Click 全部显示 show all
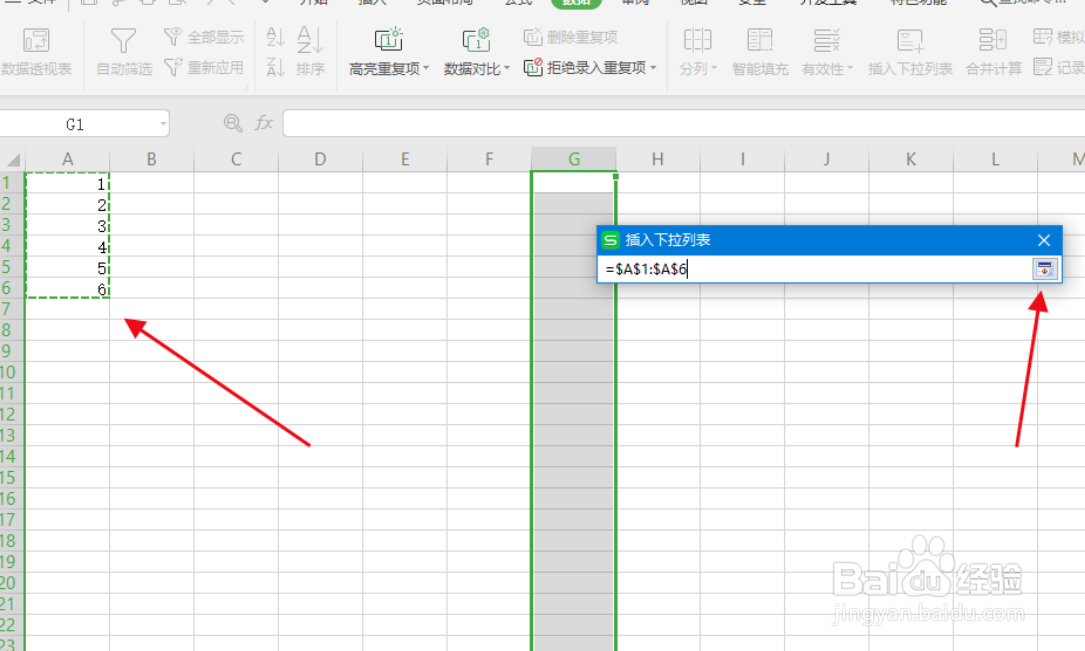Viewport: 1085px width, 651px height. click(x=204, y=37)
